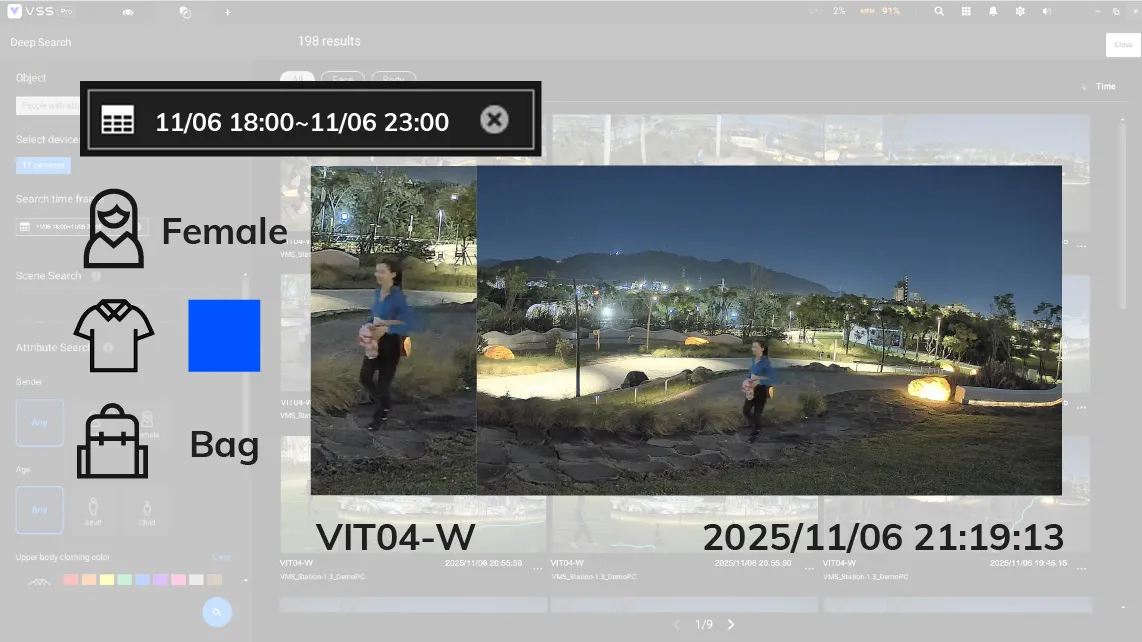Go to next results page arrow
Viewport: 1142px width, 642px height.
pyautogui.click(x=731, y=624)
